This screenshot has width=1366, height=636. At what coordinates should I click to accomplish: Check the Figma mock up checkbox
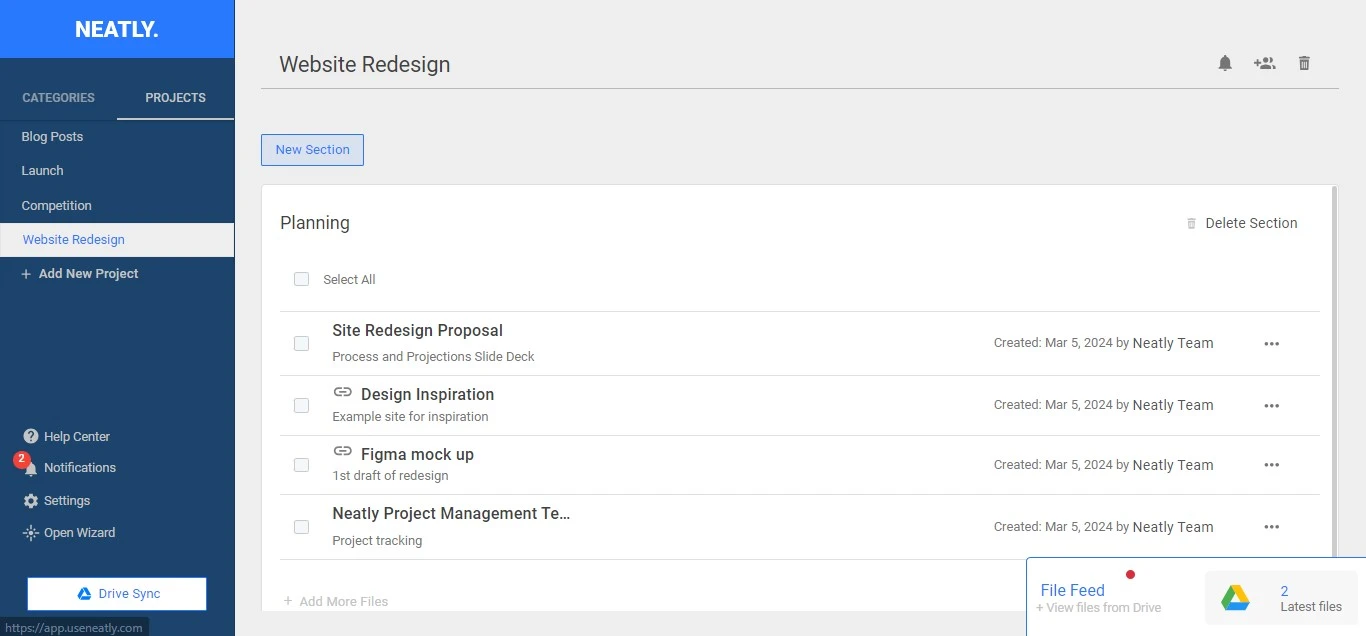point(301,465)
